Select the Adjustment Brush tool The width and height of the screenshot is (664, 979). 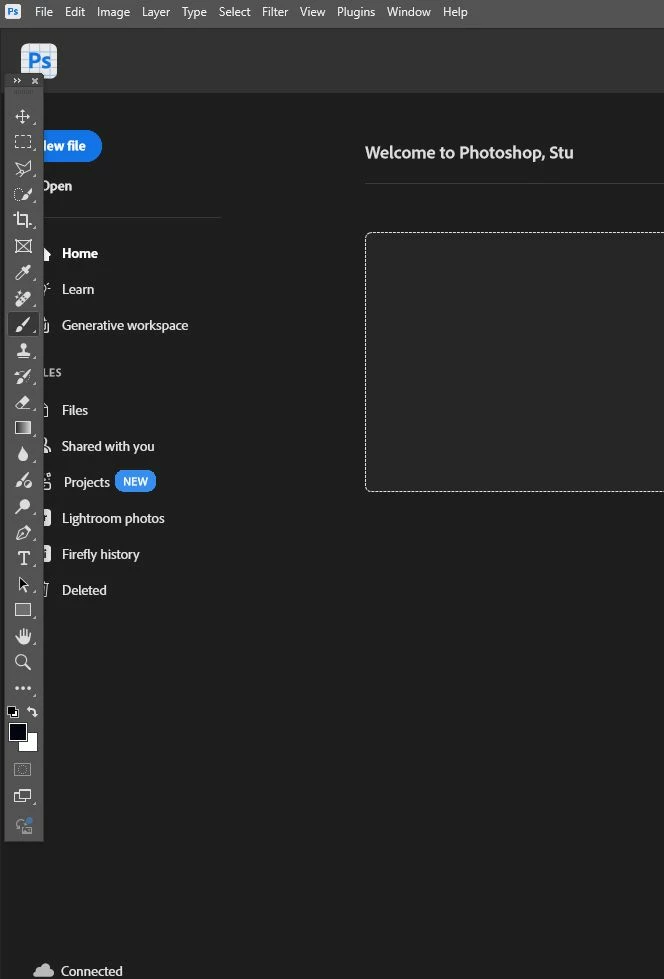click(x=23, y=480)
